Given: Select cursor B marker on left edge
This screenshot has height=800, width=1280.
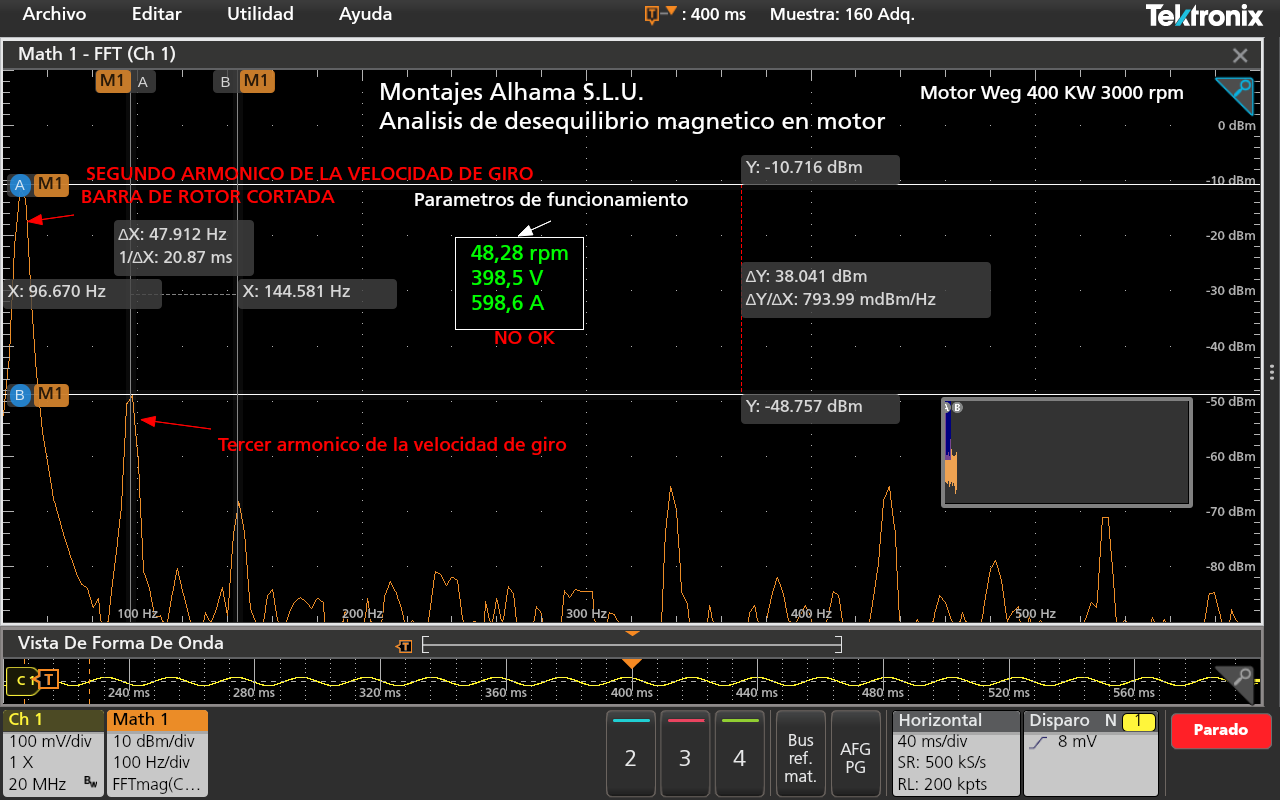Looking at the screenshot, I should 19,395.
